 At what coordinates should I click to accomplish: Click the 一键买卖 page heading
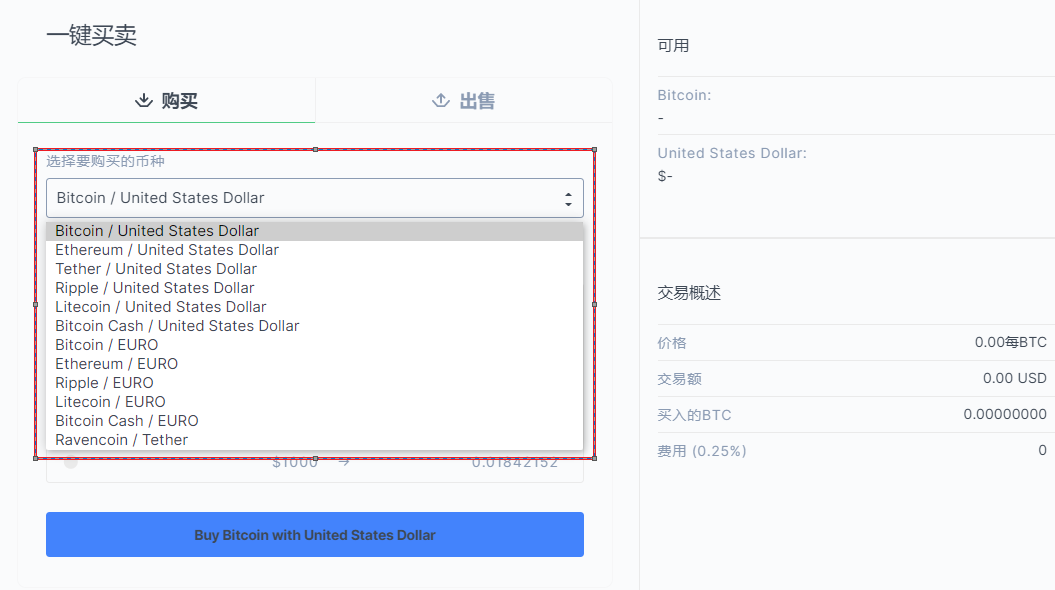[x=92, y=35]
